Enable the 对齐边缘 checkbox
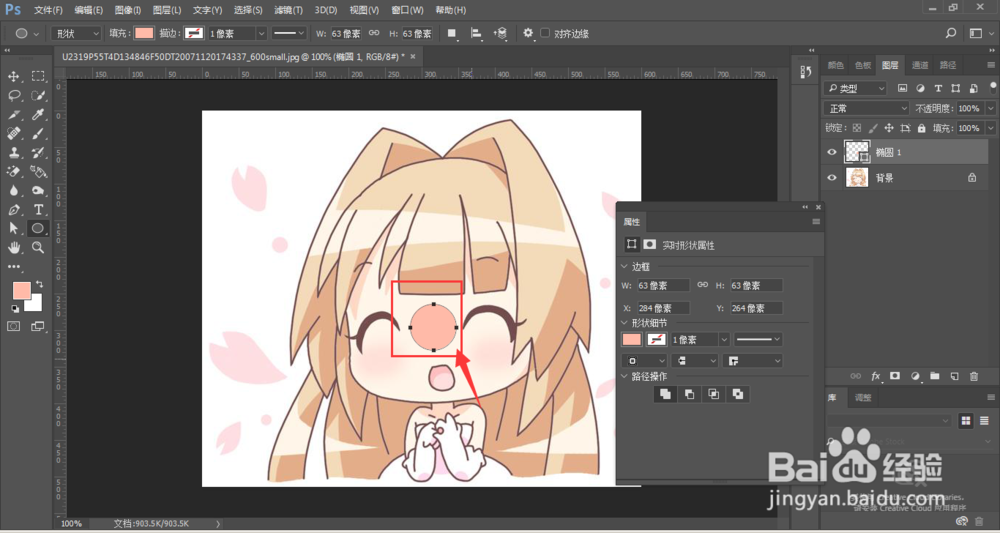 tap(545, 33)
